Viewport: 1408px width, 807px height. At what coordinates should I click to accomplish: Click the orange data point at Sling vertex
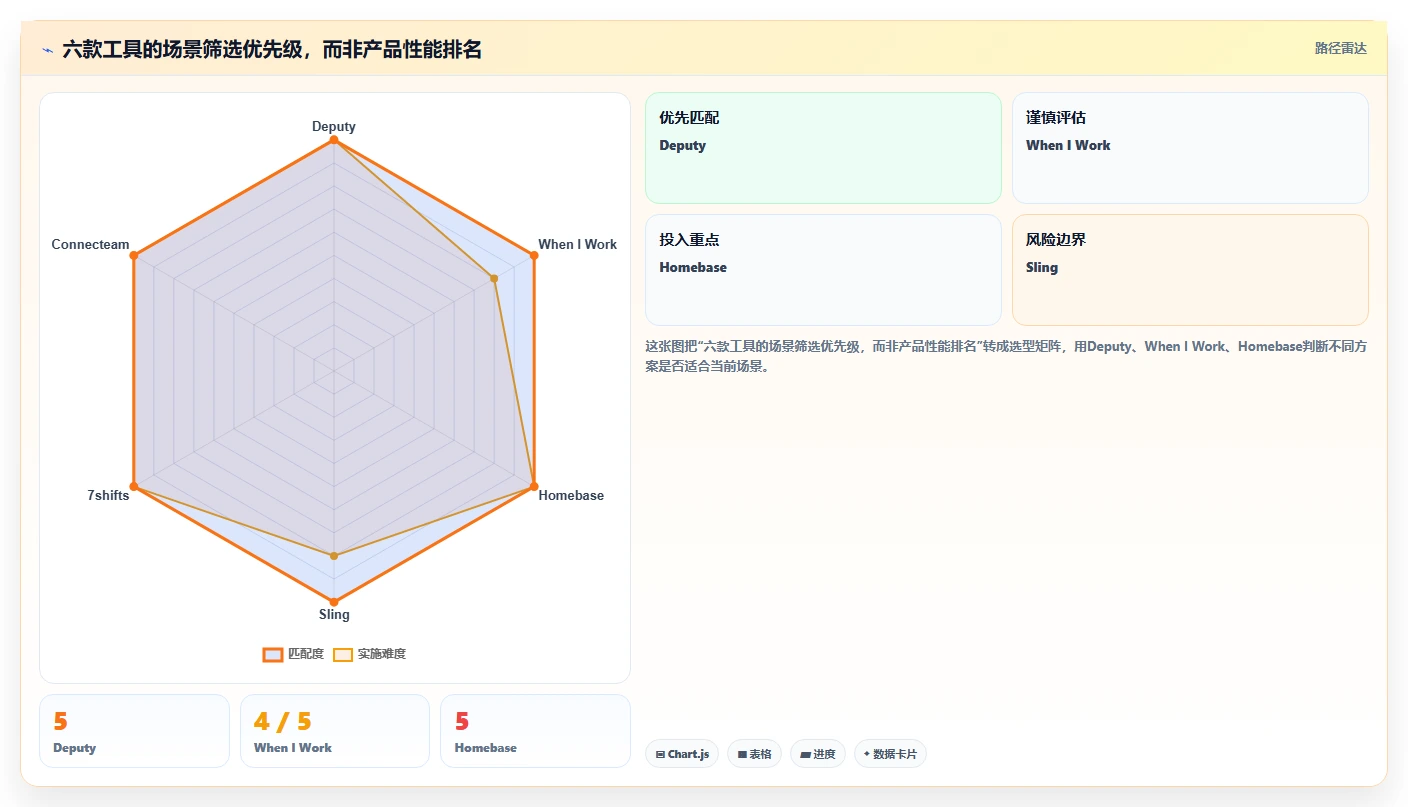pyautogui.click(x=334, y=602)
